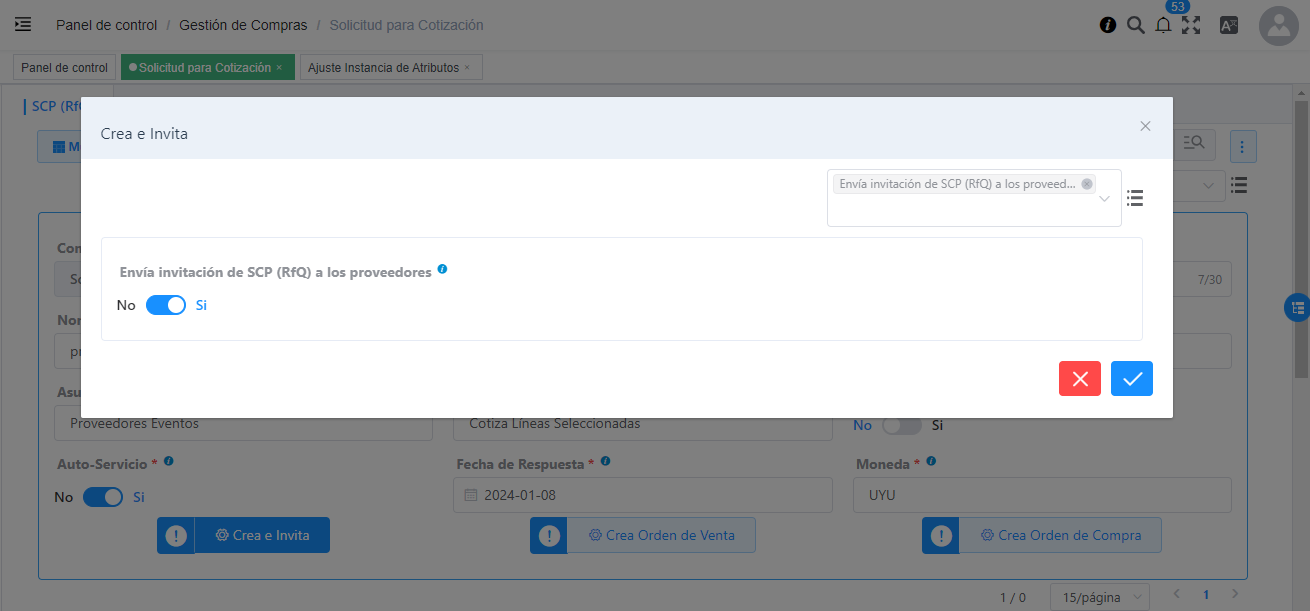Click the language translate icon

(1229, 26)
